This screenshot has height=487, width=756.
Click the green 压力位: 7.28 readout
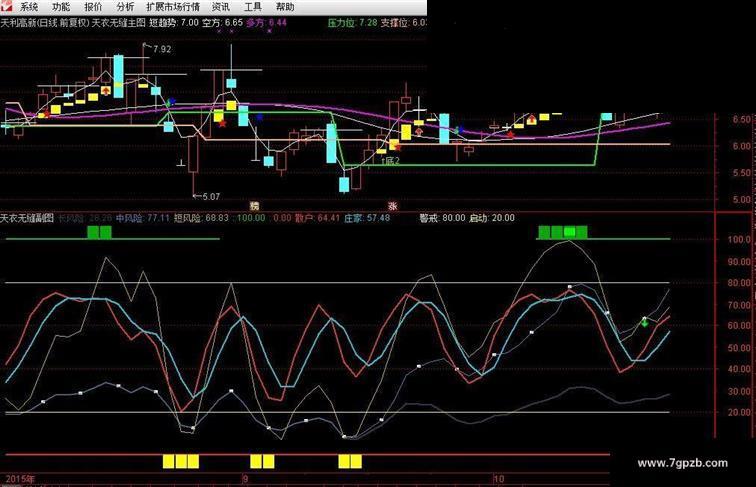coord(352,22)
